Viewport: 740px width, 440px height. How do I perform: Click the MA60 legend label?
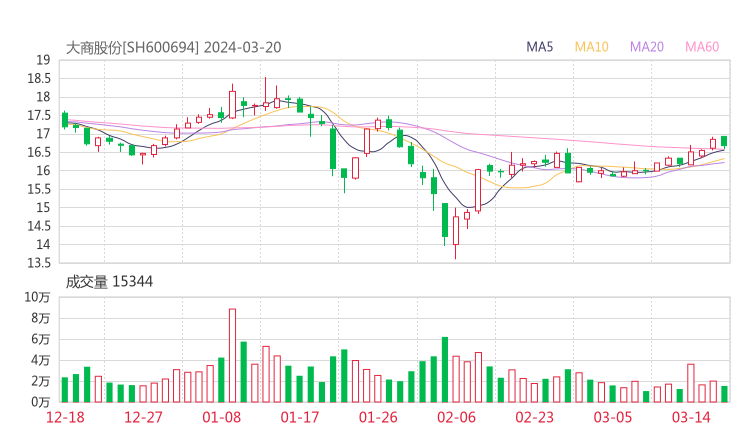click(702, 47)
